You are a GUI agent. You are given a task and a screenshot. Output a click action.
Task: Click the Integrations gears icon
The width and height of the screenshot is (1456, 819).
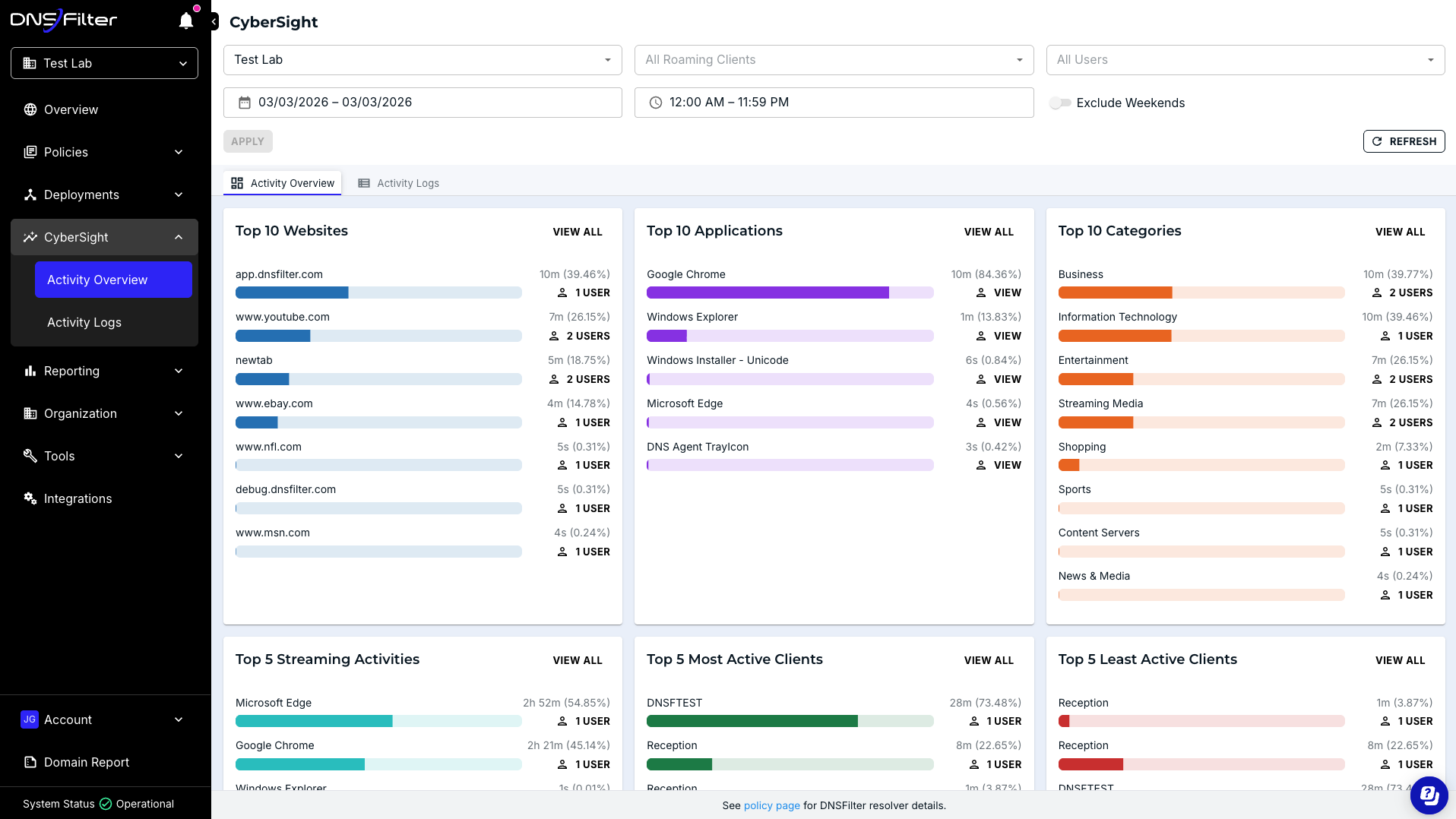(30, 498)
